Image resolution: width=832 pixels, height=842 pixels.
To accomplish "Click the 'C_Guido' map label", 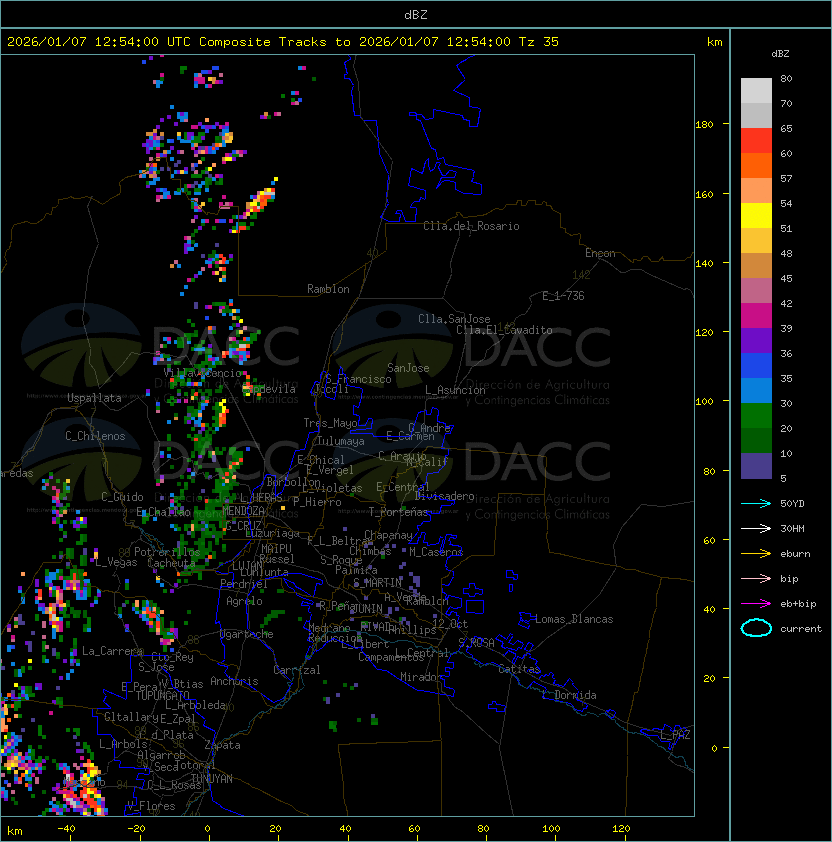I will pyautogui.click(x=122, y=497).
